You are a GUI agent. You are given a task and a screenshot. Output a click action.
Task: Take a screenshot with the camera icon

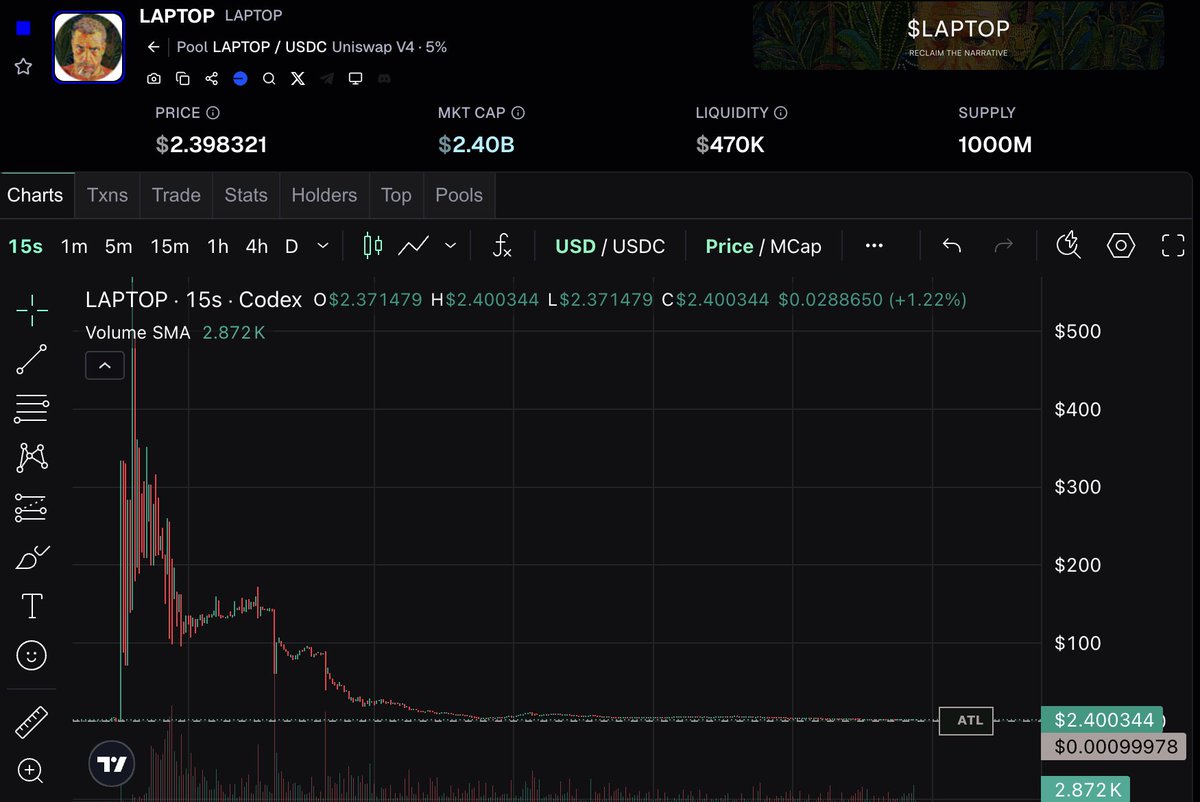coord(154,78)
